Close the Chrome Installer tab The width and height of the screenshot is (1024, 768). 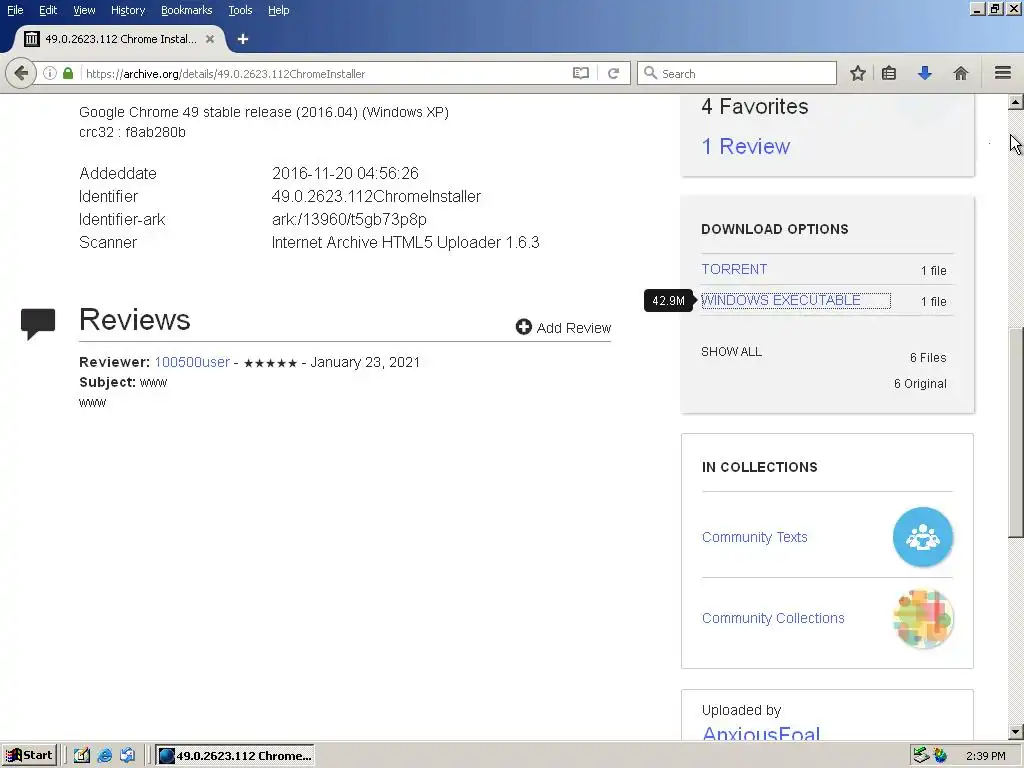pyautogui.click(x=210, y=39)
